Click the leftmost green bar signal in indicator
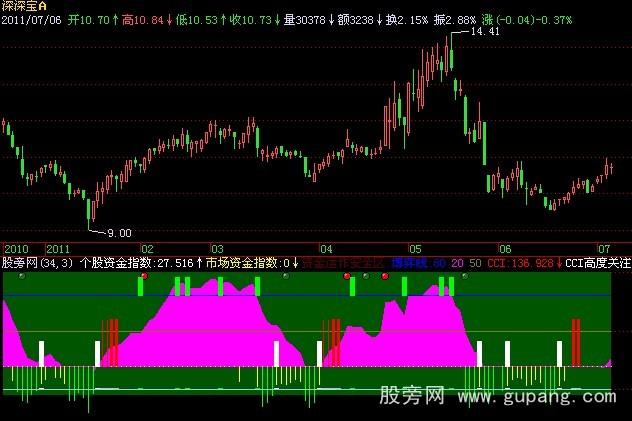Image resolution: width=632 pixels, height=421 pixels. [x=141, y=287]
